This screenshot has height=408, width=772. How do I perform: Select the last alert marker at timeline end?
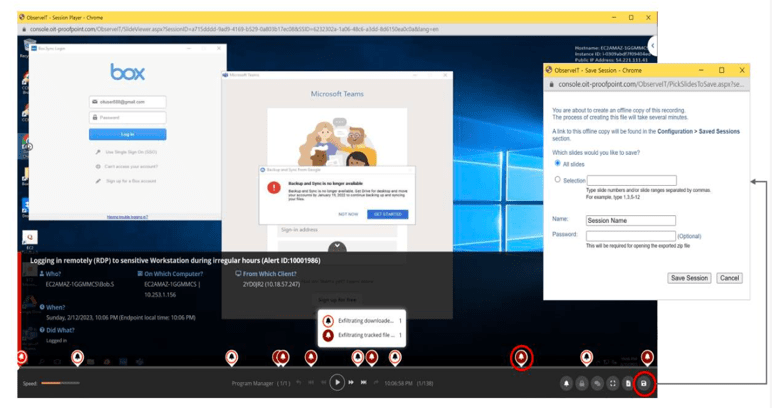point(647,357)
